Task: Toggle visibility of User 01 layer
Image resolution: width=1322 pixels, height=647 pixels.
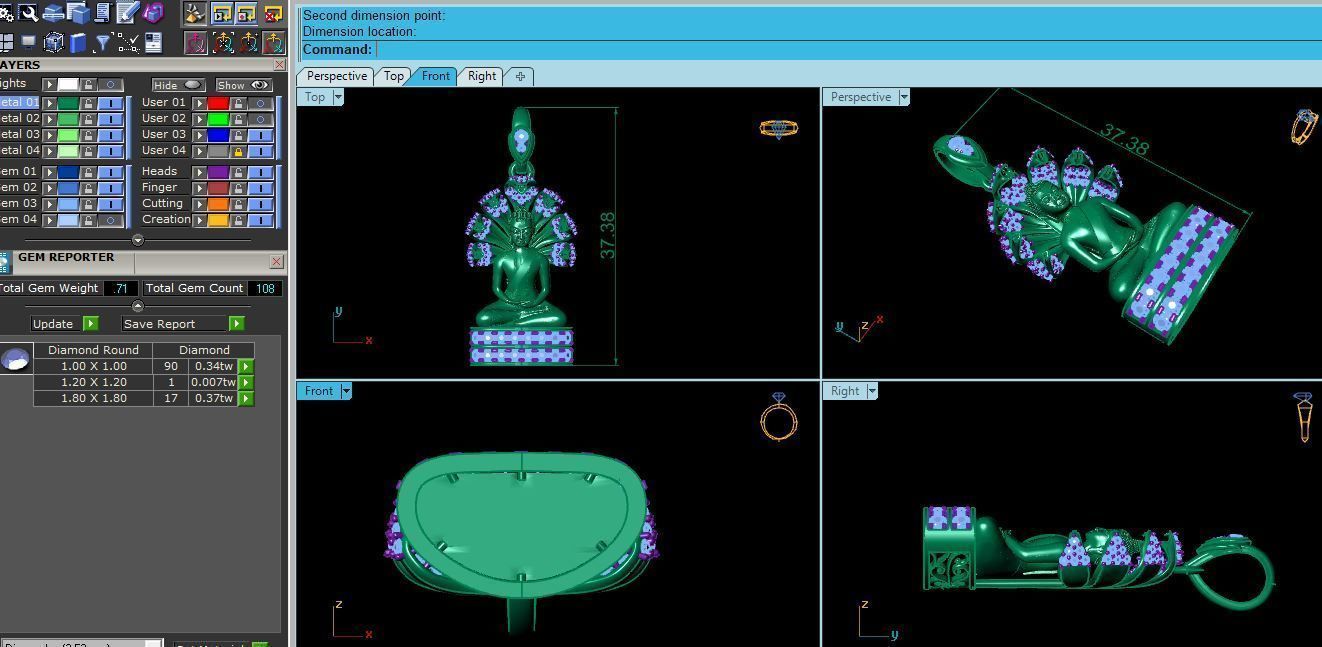Action: pos(261,103)
